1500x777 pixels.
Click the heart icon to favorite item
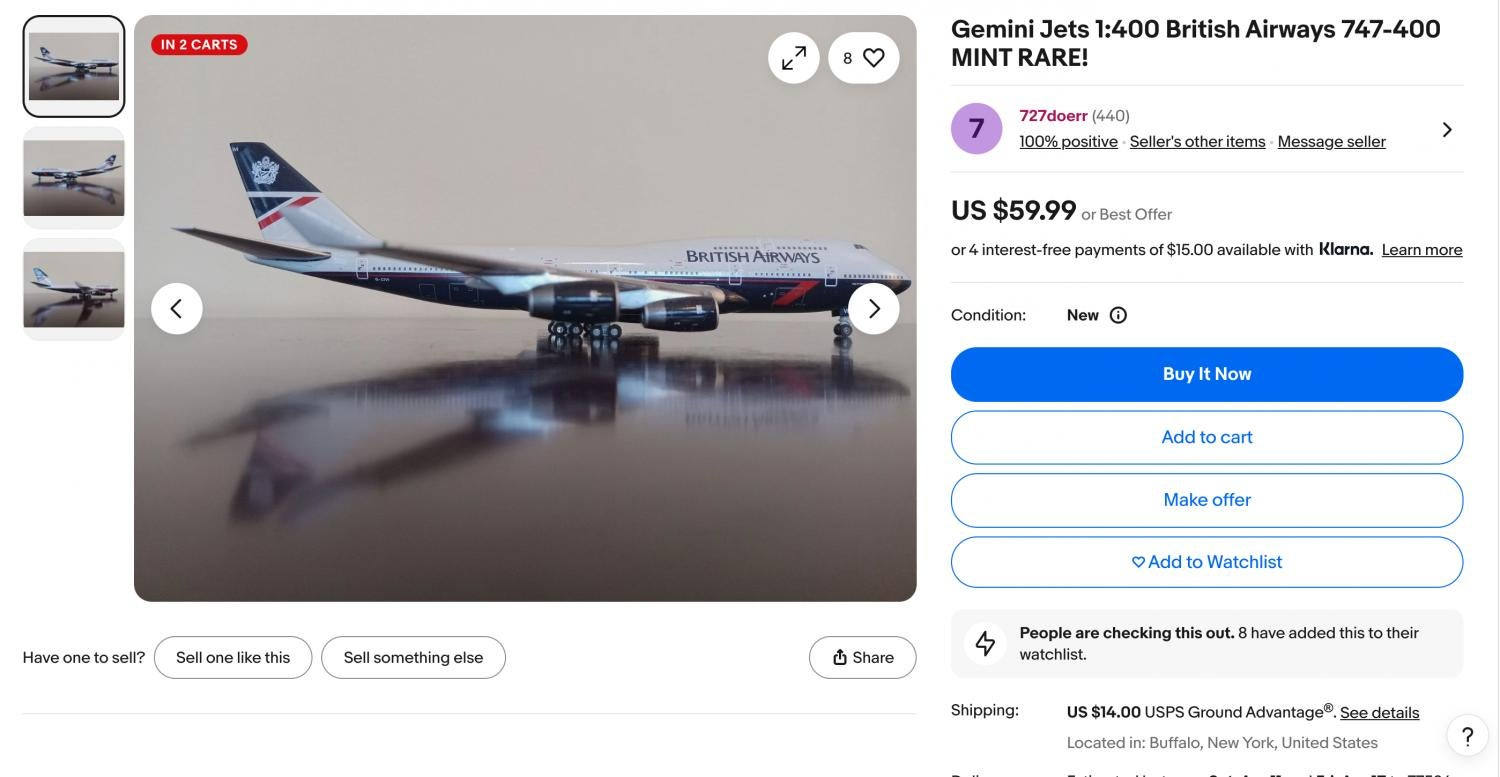coord(873,58)
